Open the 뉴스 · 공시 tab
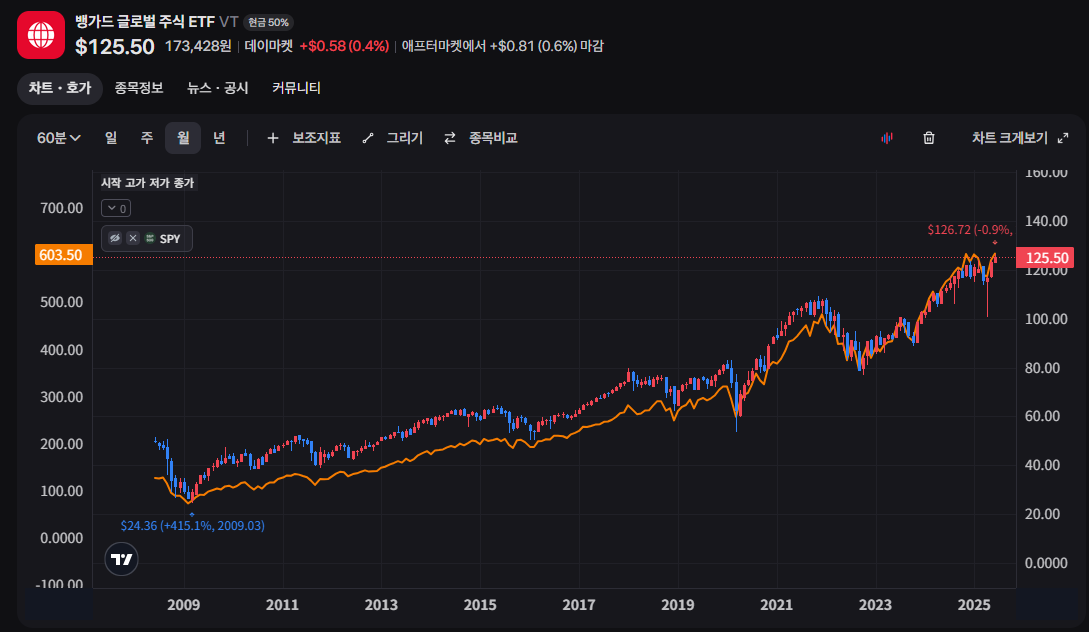Viewport: 1089px width, 632px height. [x=217, y=88]
